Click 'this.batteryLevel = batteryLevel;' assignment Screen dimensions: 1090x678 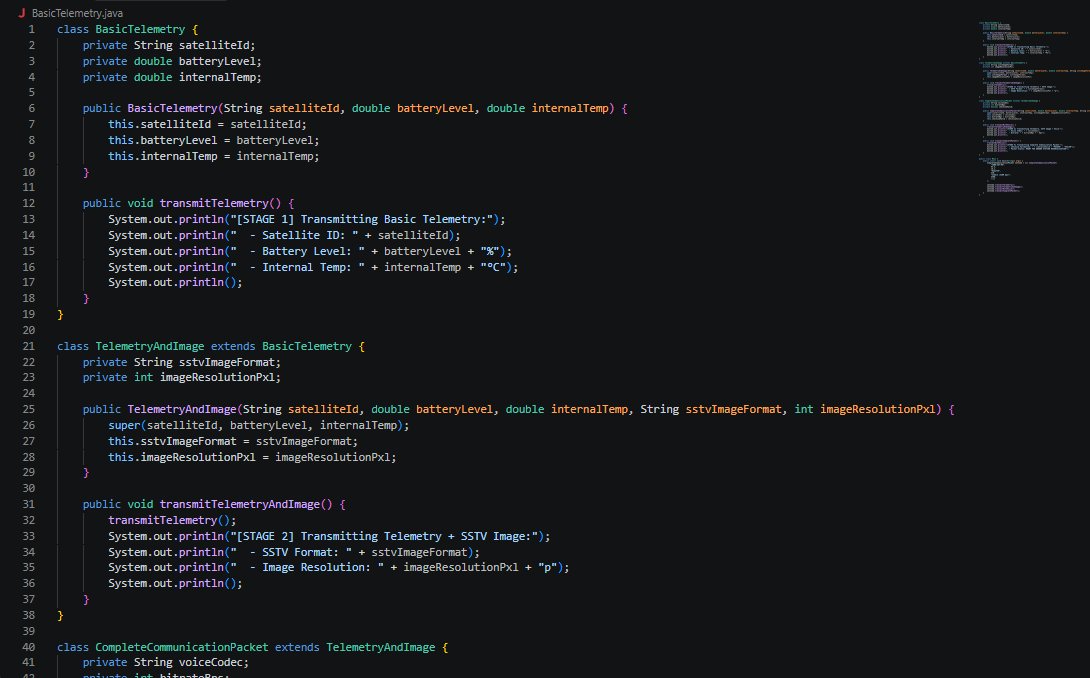pyautogui.click(x=213, y=140)
